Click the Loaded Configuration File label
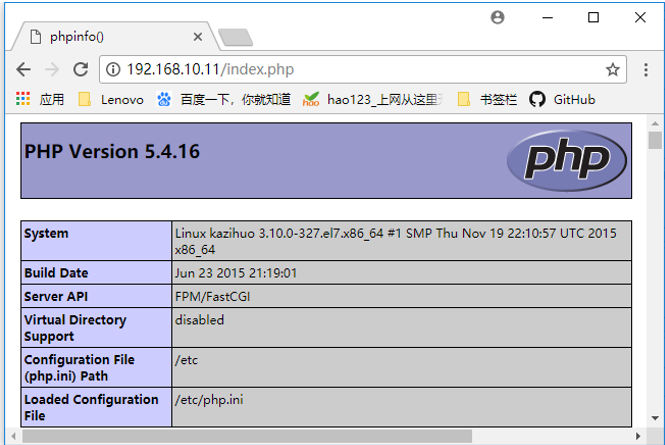The width and height of the screenshot is (665, 445). pos(91,408)
